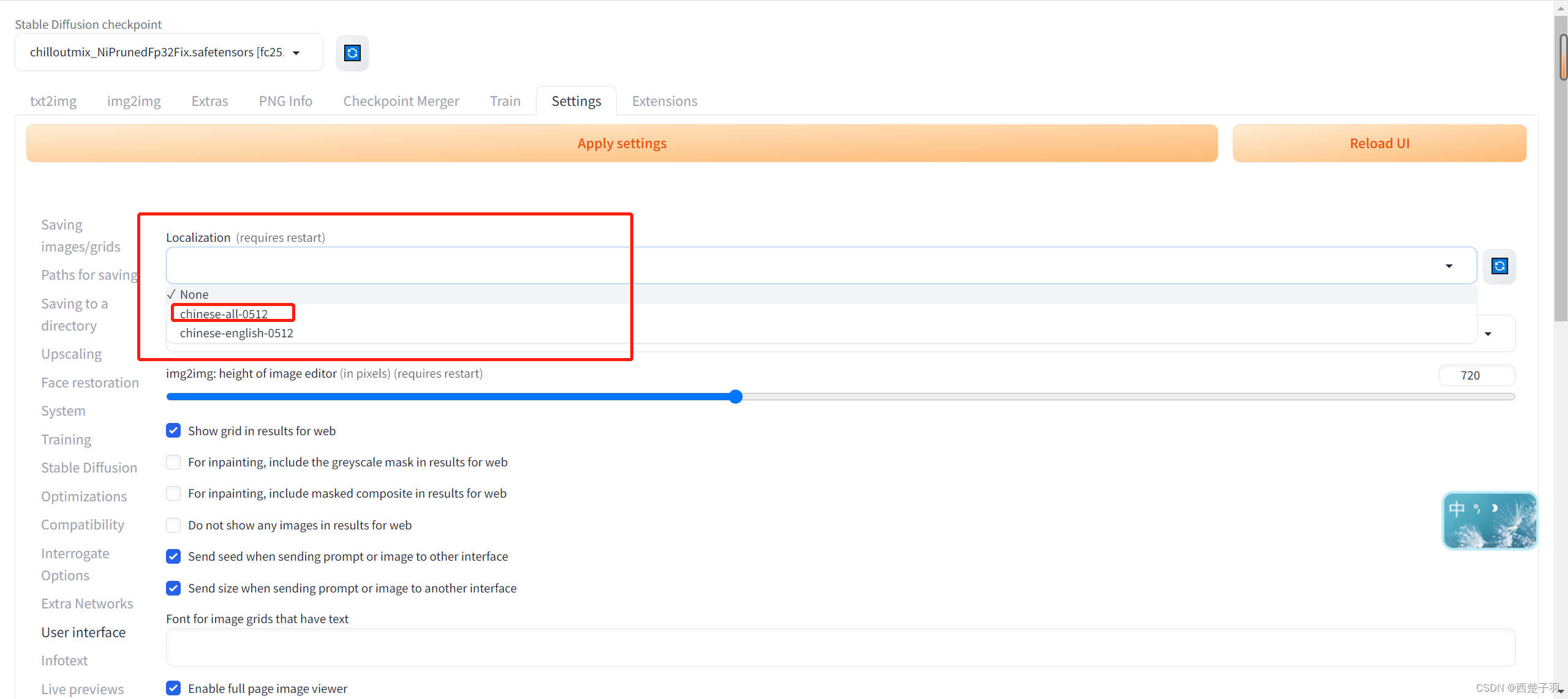Toggle Show grid in results for web

pos(173,430)
